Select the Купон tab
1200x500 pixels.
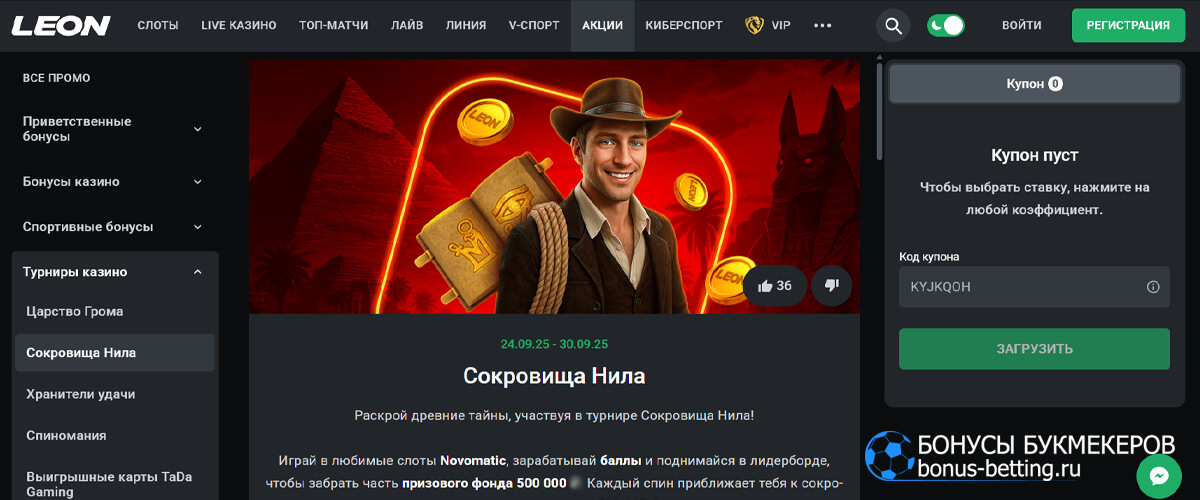click(x=1034, y=84)
